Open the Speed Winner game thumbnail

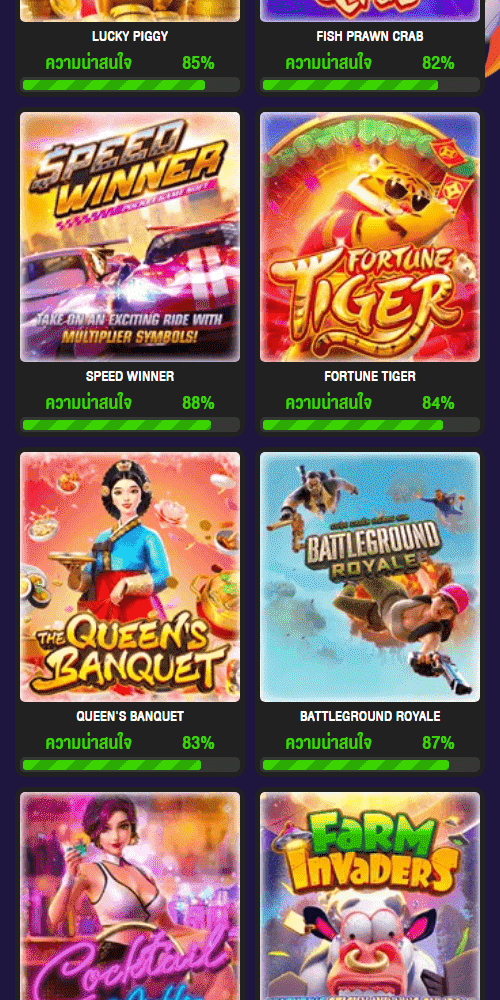coord(130,237)
